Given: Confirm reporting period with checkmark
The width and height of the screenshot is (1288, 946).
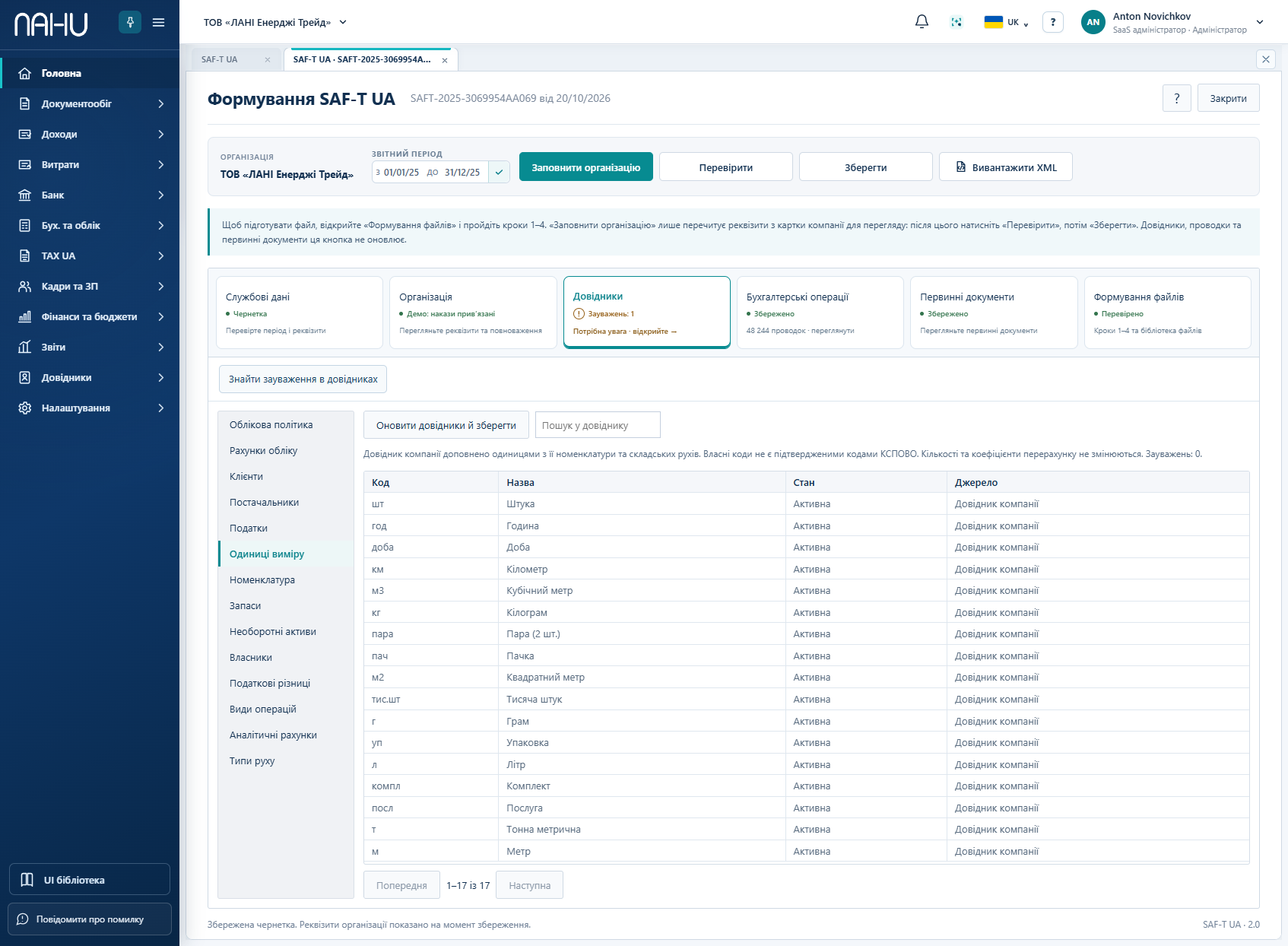Looking at the screenshot, I should [x=499, y=173].
